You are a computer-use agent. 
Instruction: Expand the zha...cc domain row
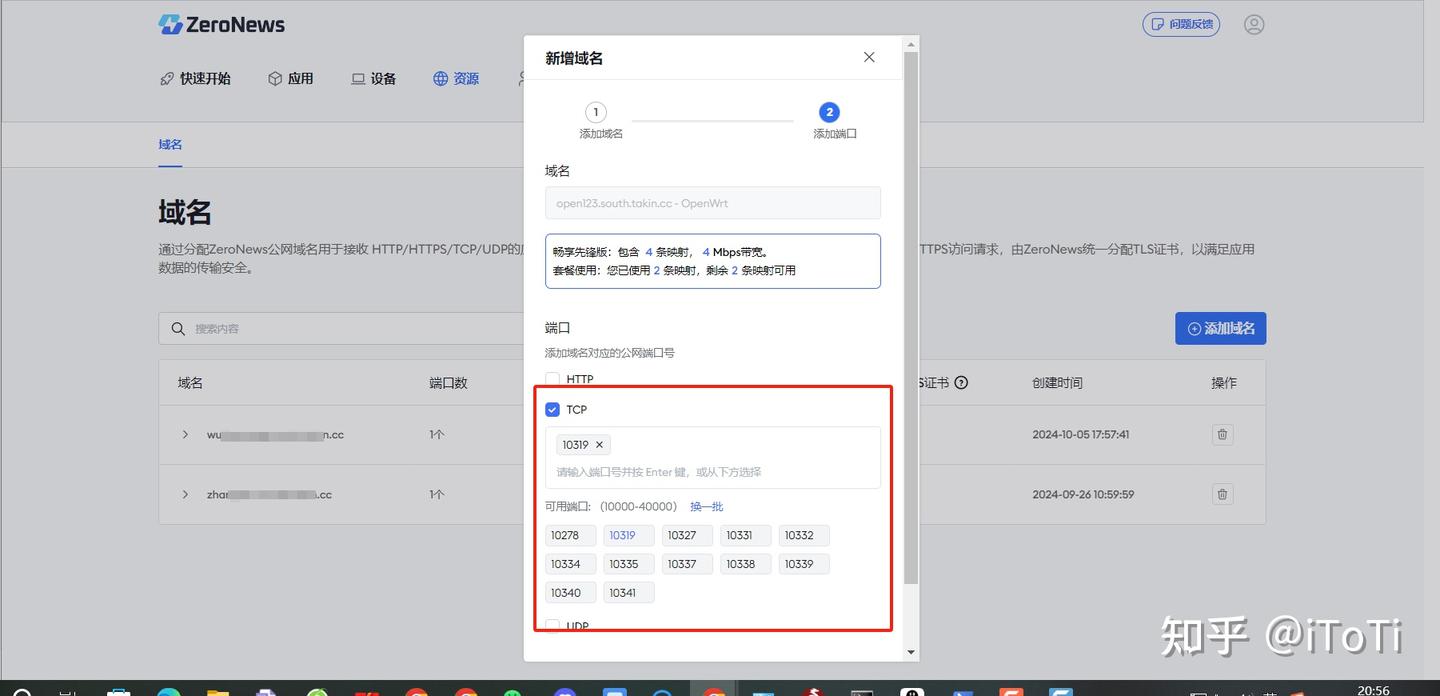[184, 494]
